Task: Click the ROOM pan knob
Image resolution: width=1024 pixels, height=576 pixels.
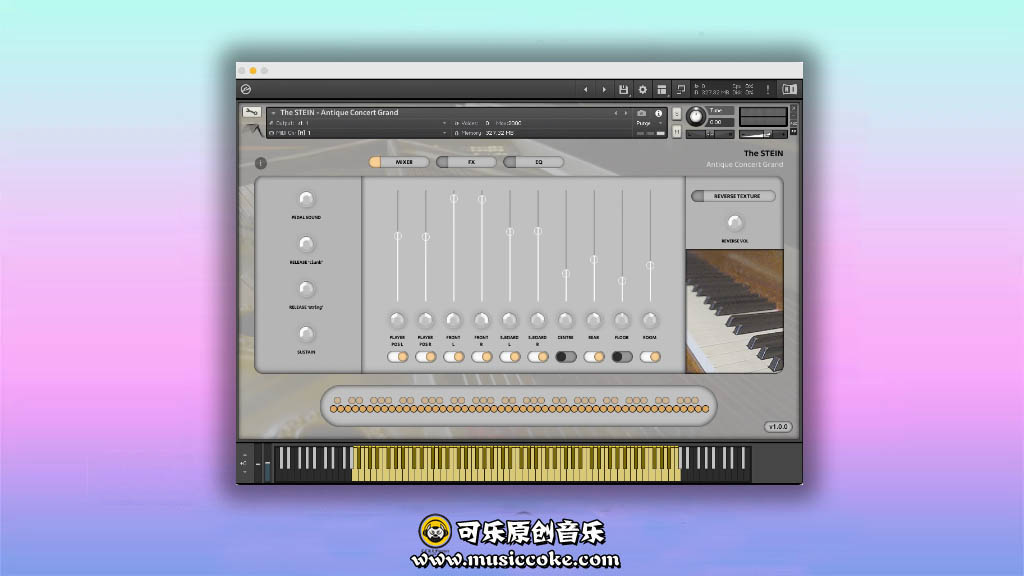Action: 650,320
